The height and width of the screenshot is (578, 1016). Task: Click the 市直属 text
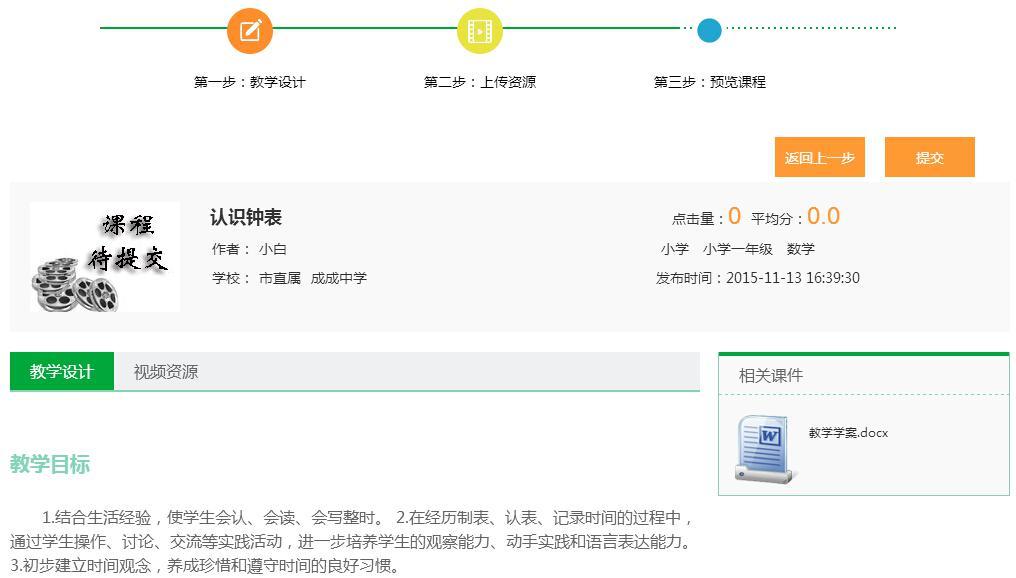[x=280, y=278]
